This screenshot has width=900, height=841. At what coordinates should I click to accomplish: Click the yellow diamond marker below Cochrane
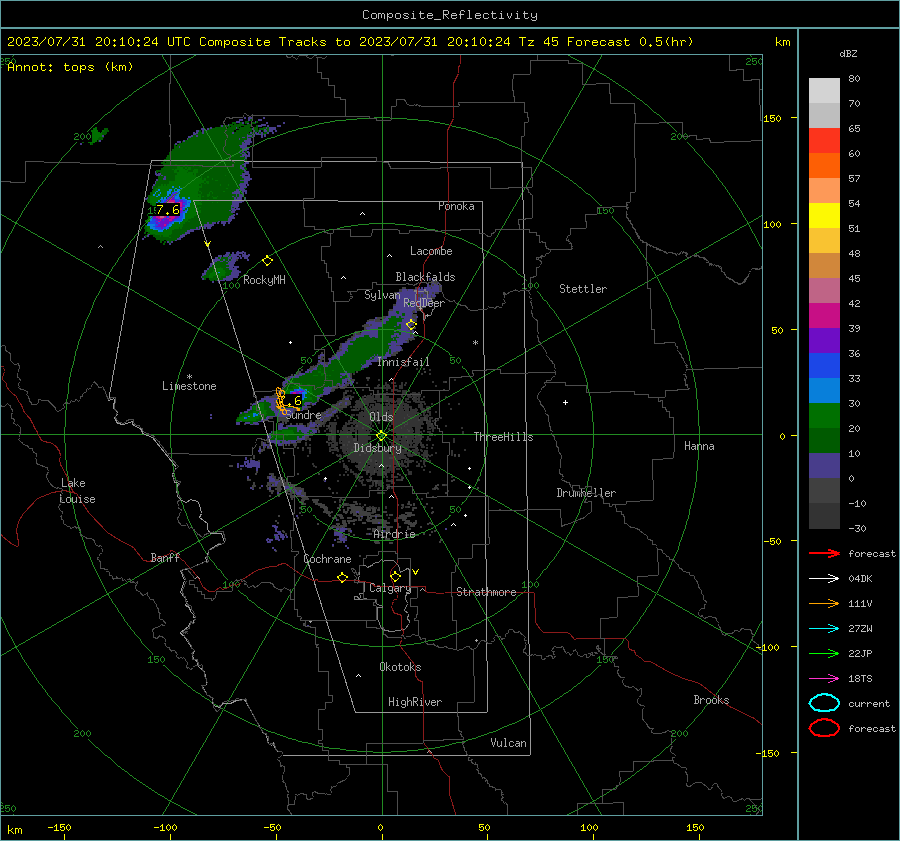pos(343,578)
